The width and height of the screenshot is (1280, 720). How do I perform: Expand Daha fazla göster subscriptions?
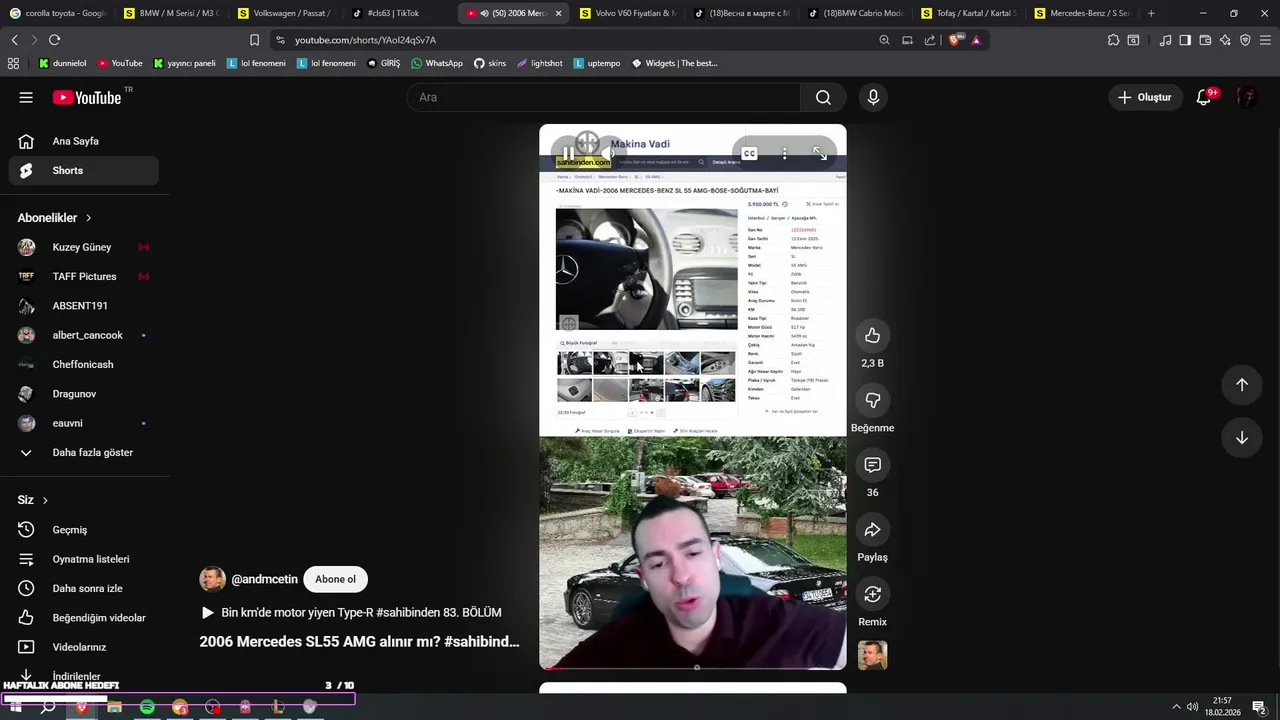[84, 452]
